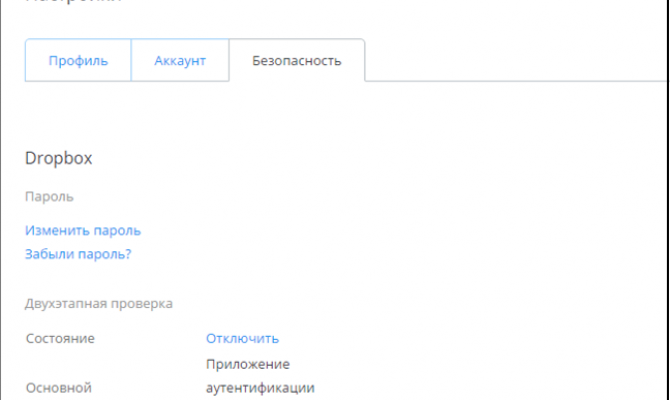Screen dimensions: 670x400
Task: Open the Забыли пароль? link
Action: pyautogui.click(x=78, y=254)
